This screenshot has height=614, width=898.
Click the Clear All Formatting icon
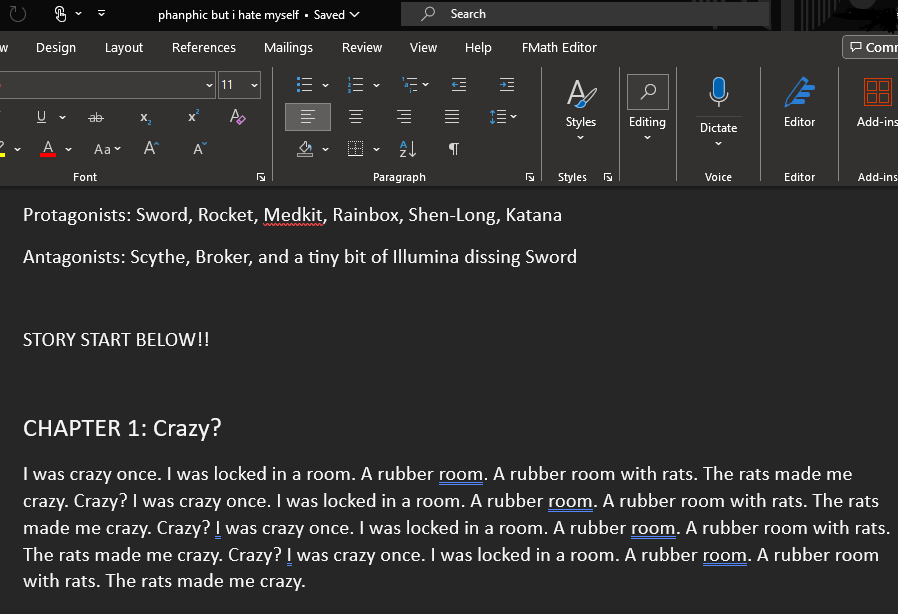click(237, 117)
